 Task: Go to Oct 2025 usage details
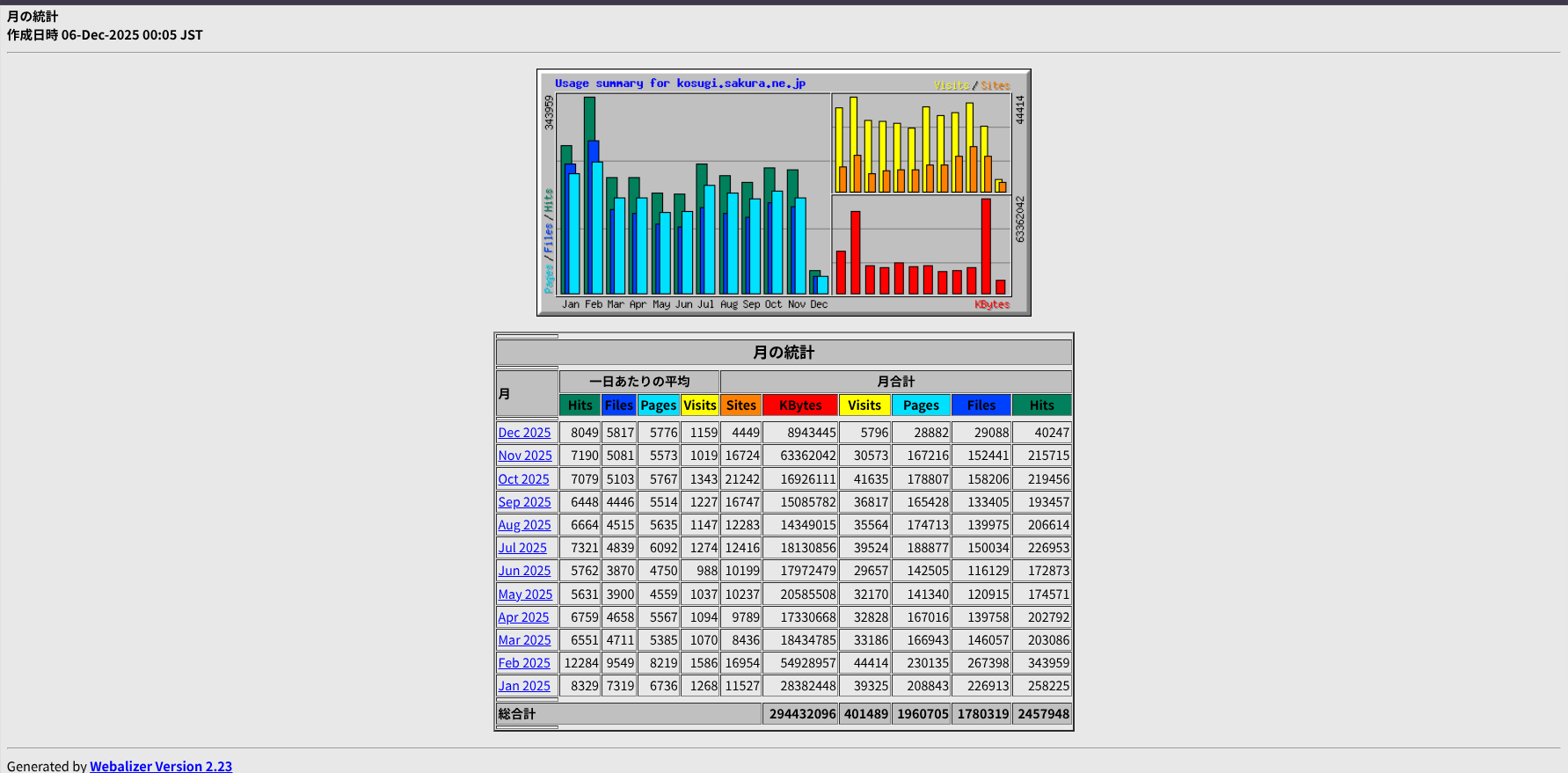(x=523, y=479)
